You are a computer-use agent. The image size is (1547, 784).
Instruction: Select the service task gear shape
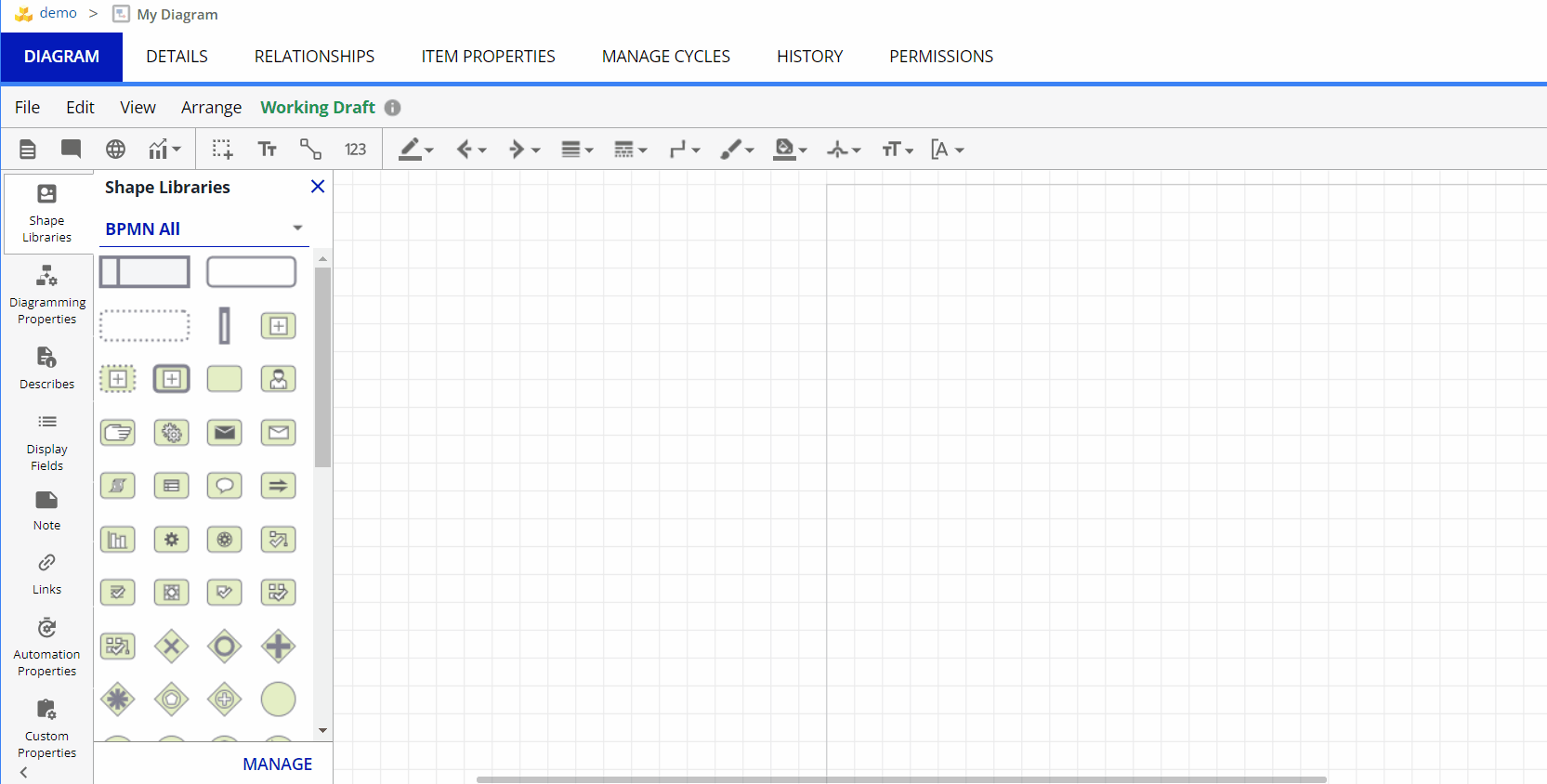tap(172, 432)
